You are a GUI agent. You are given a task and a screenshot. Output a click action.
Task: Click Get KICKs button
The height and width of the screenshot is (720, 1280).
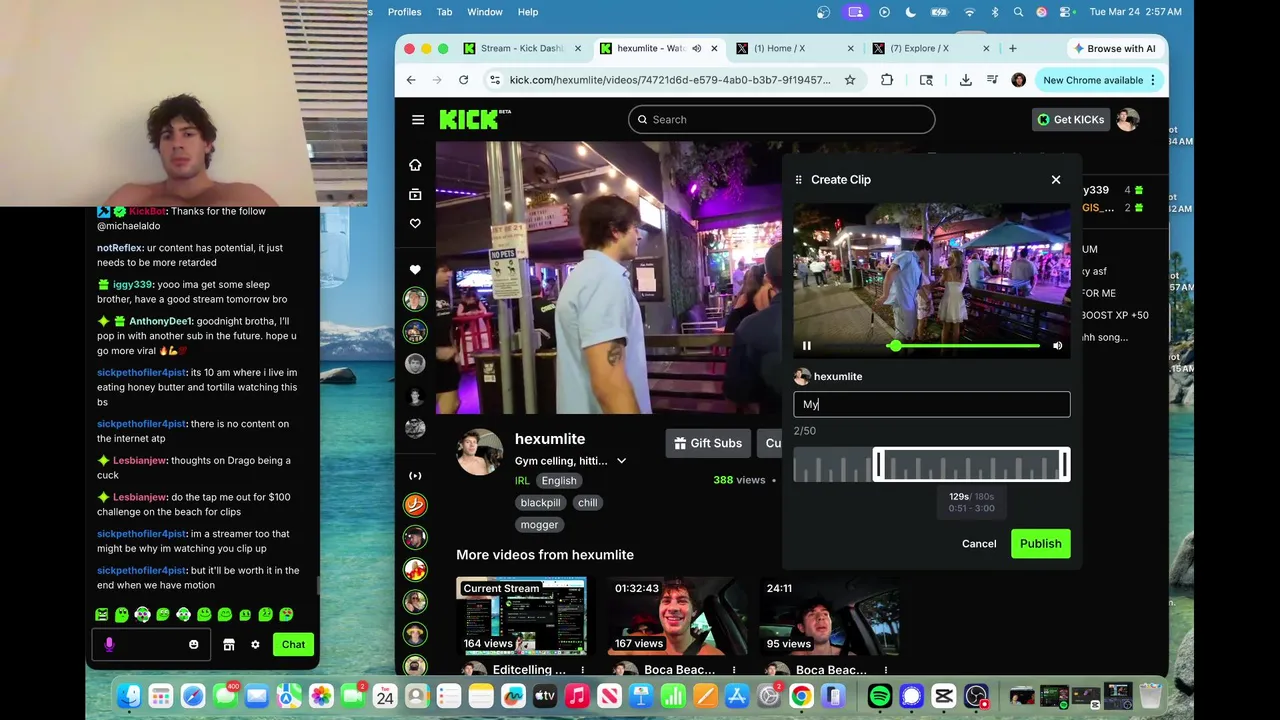pyautogui.click(x=1070, y=119)
